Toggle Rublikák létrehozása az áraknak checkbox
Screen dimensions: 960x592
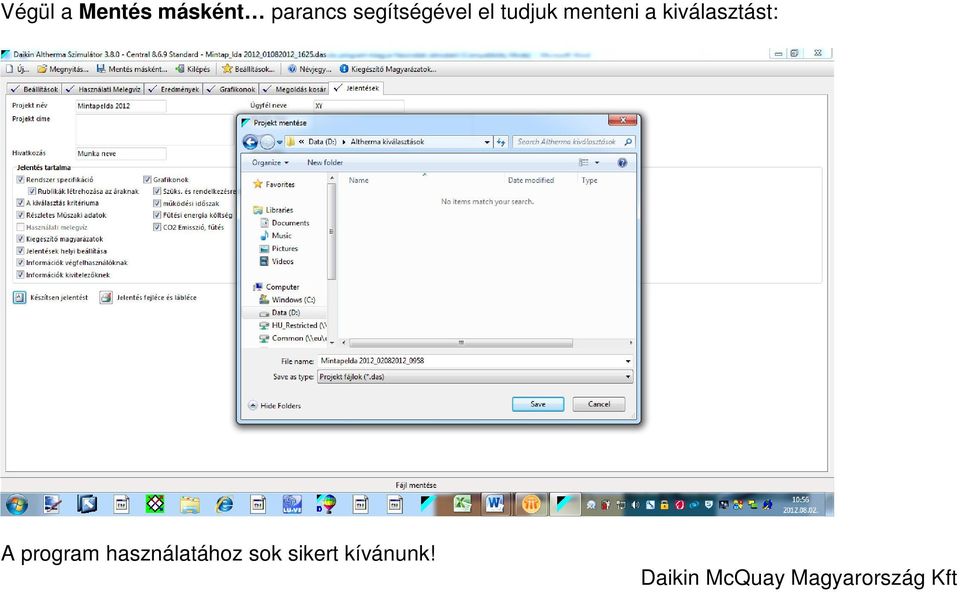click(x=32, y=192)
